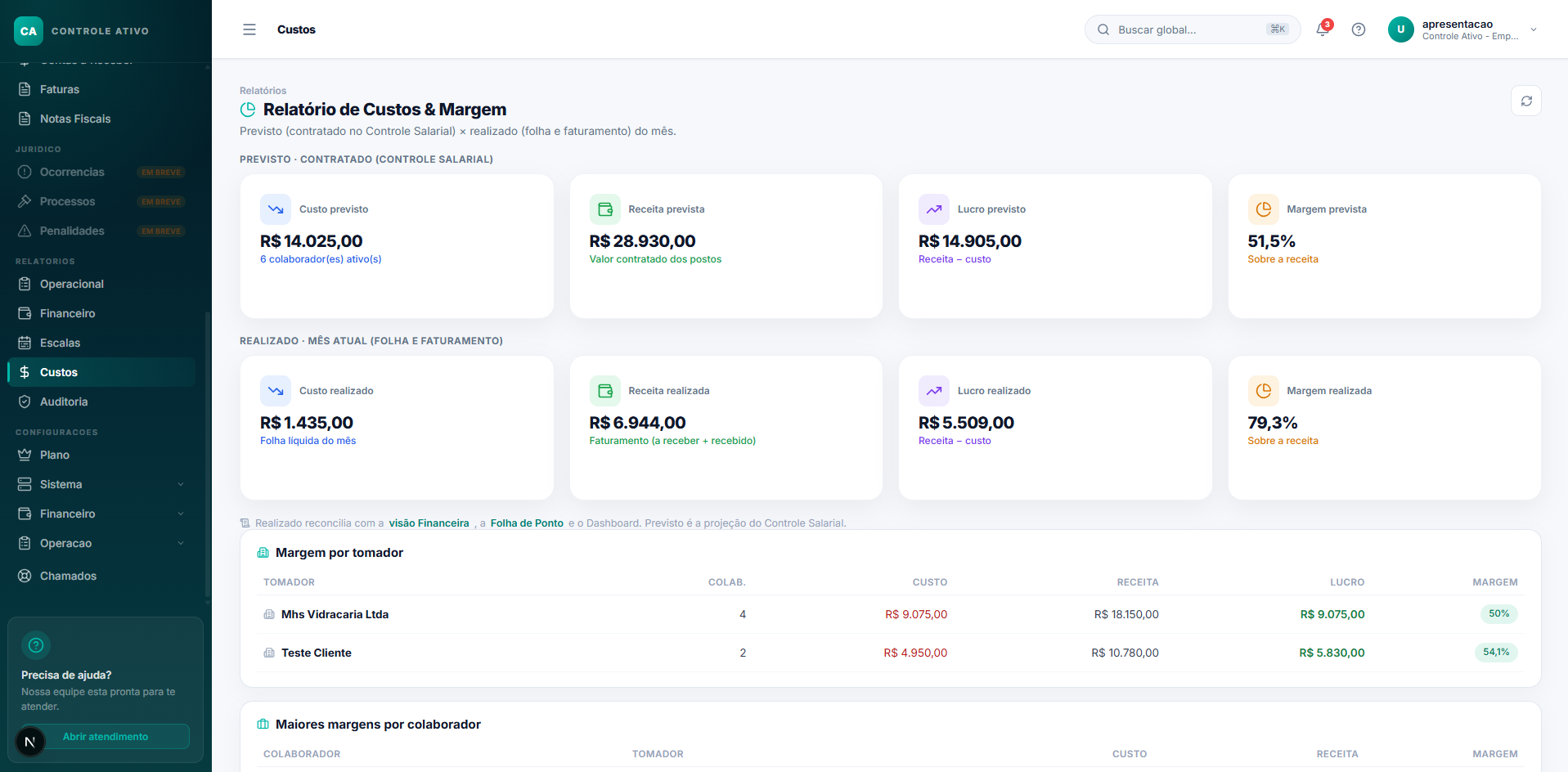Click the Chamados lifebuoy icon

click(25, 576)
